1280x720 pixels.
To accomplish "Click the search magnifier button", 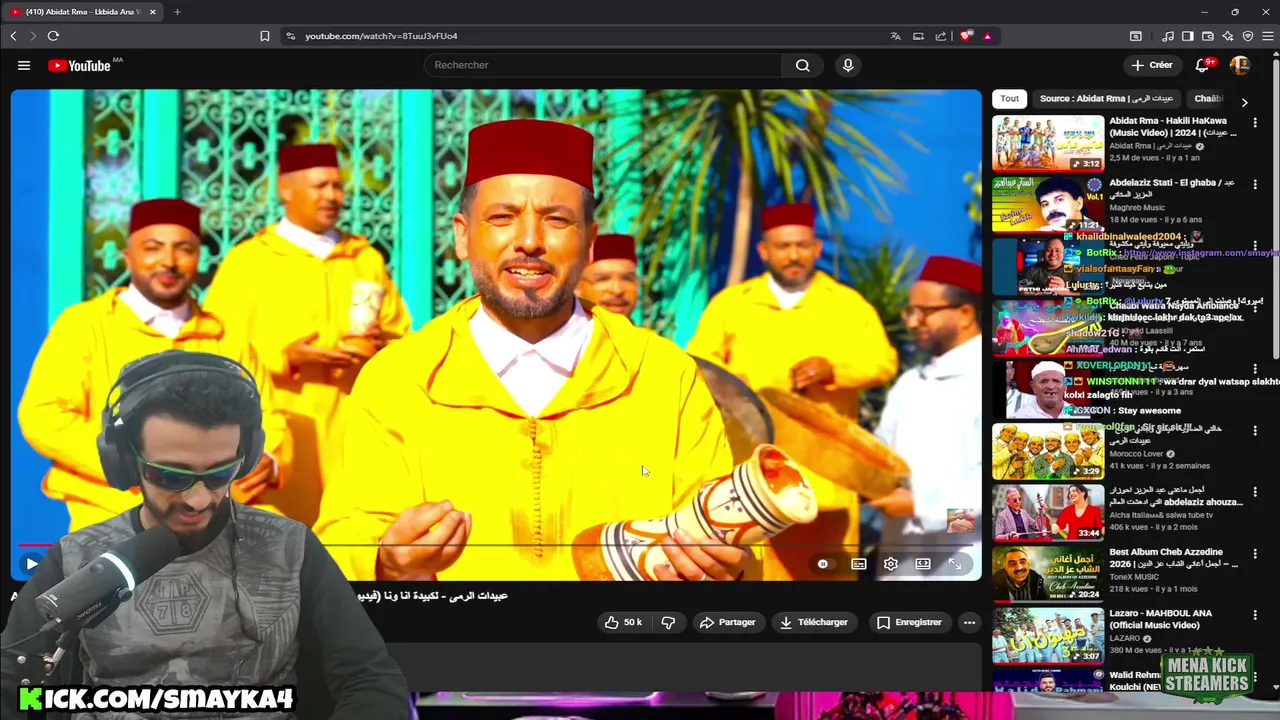I will [803, 65].
